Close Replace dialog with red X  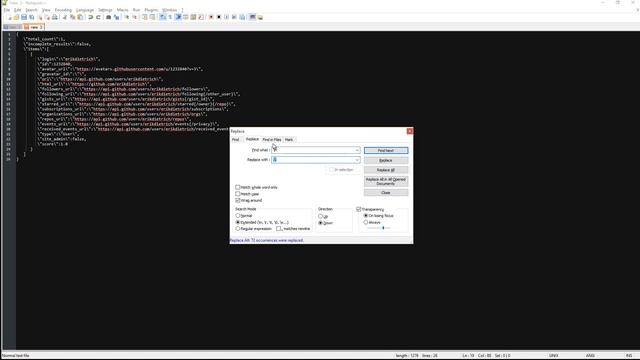tap(409, 131)
